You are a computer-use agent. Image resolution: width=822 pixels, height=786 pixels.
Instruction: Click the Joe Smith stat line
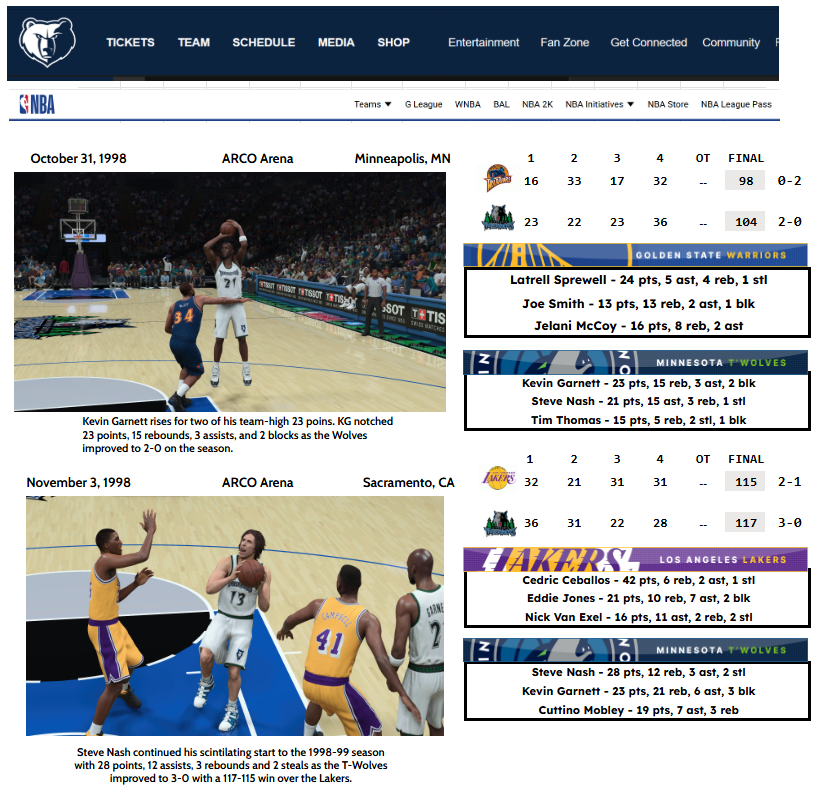pos(639,304)
